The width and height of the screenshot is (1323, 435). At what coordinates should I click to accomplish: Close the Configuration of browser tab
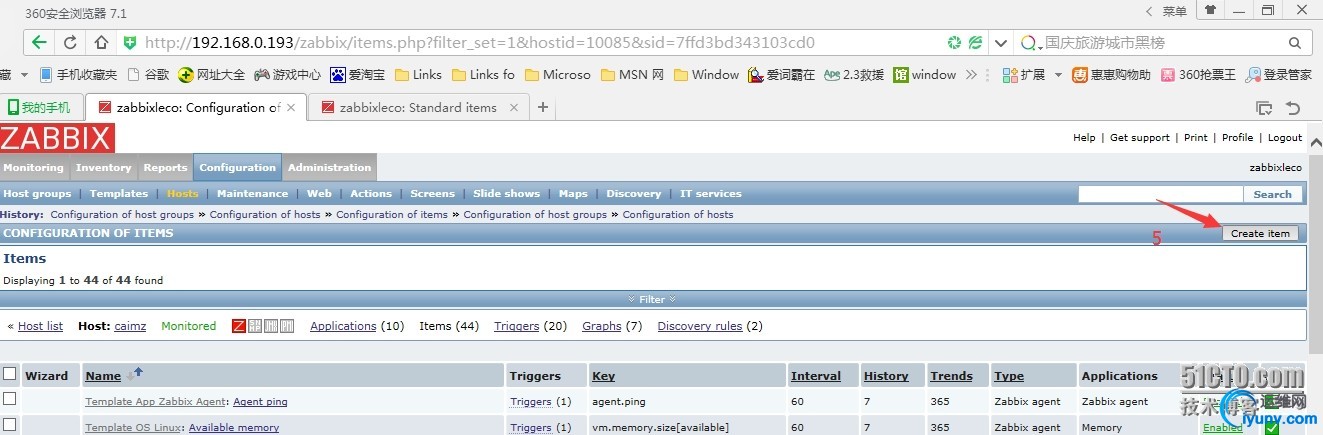point(292,108)
